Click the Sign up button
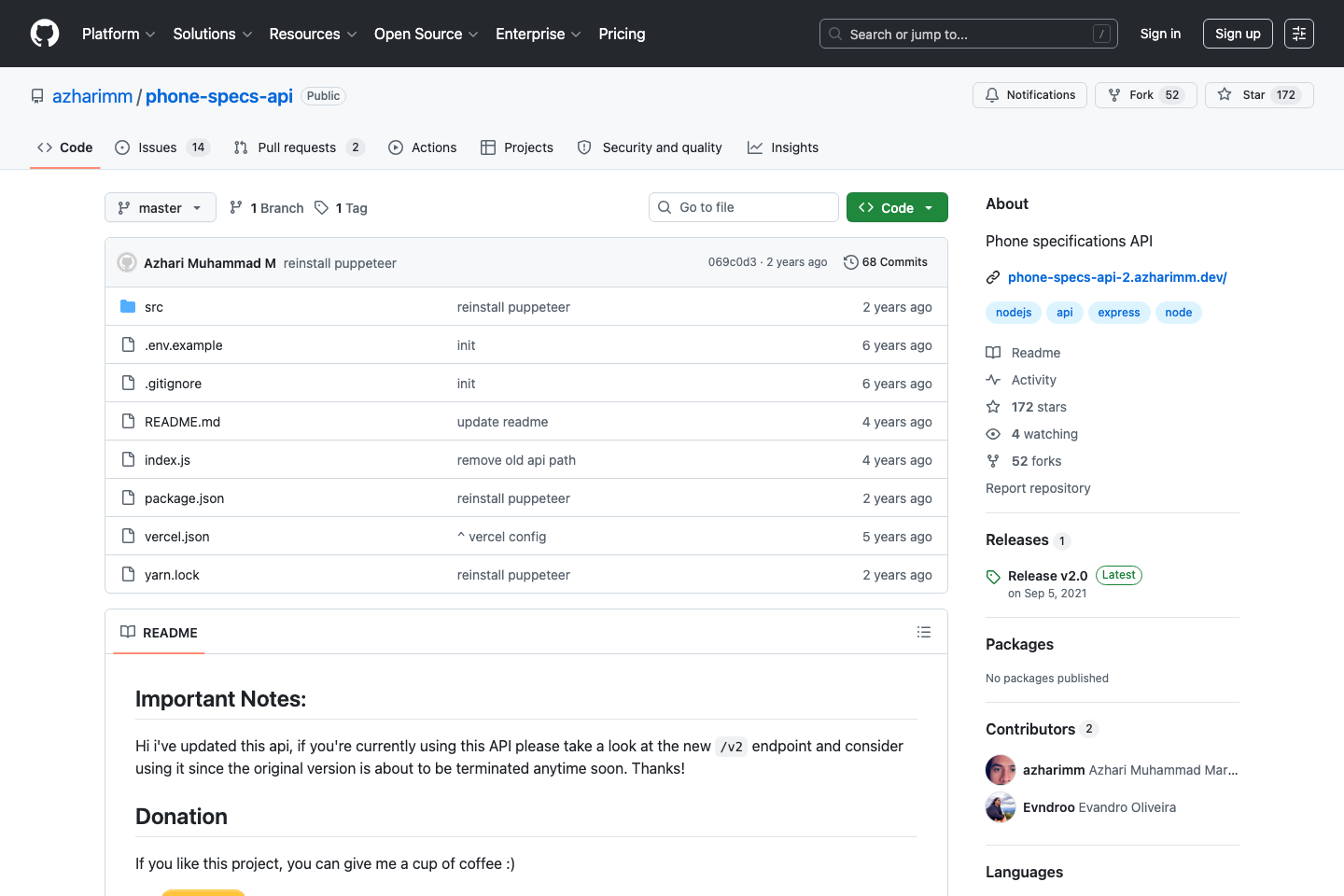The image size is (1344, 896). click(x=1237, y=34)
